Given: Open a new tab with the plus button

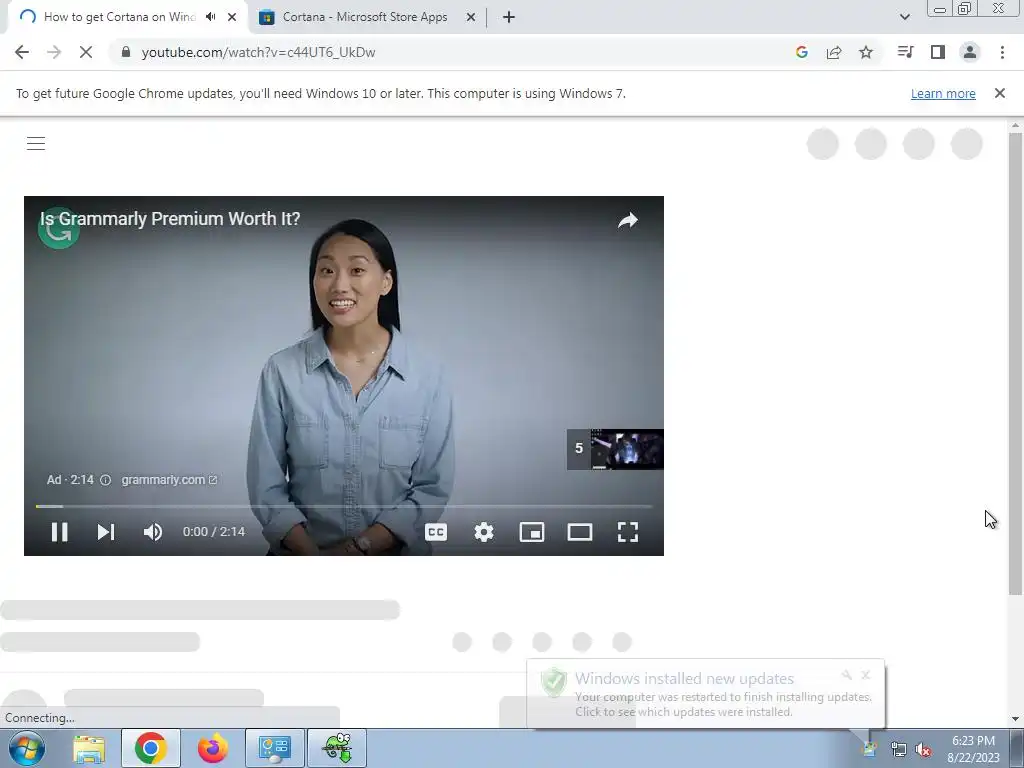Looking at the screenshot, I should pos(509,17).
